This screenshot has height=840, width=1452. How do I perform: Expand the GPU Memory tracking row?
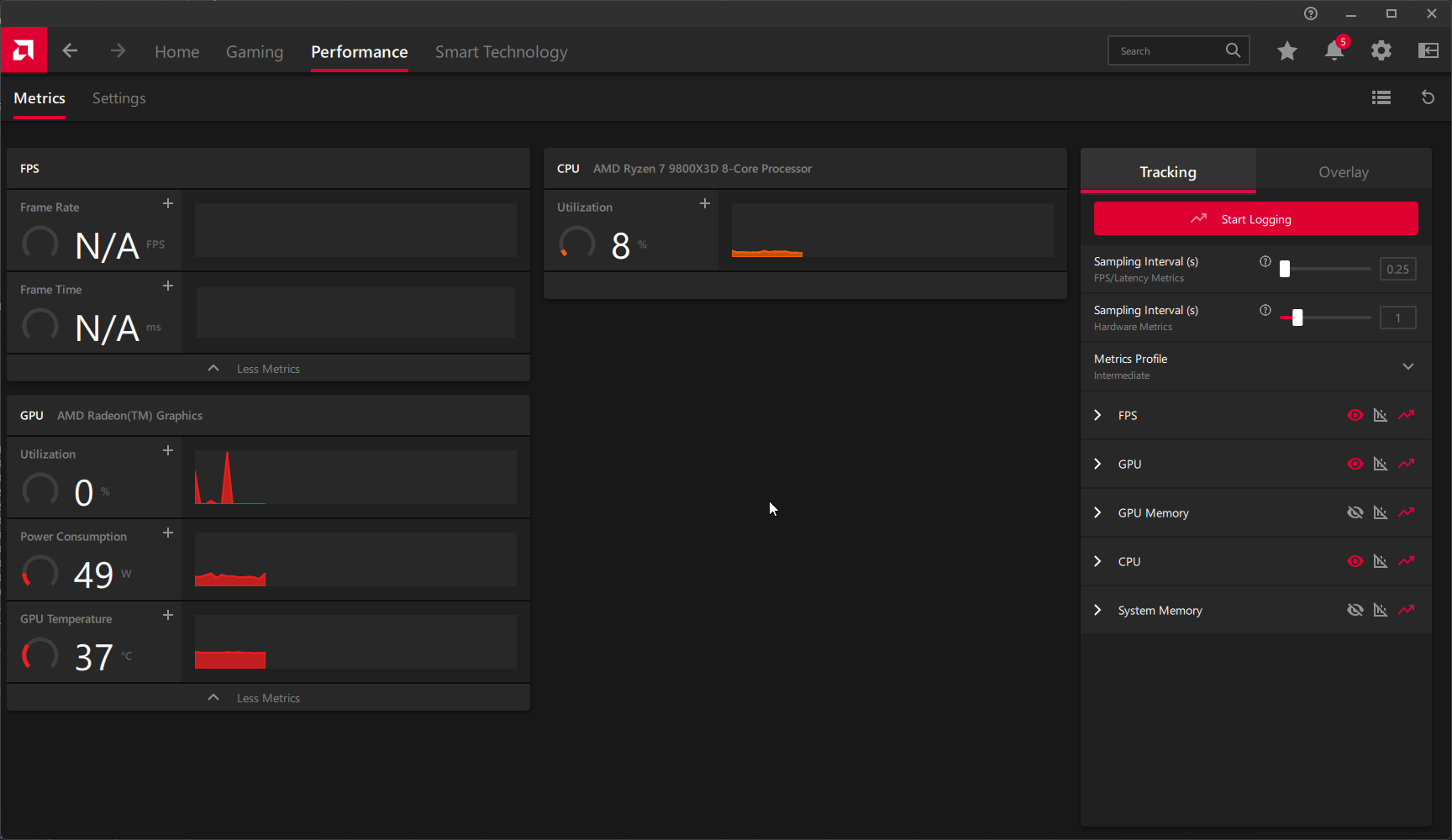[1097, 512]
